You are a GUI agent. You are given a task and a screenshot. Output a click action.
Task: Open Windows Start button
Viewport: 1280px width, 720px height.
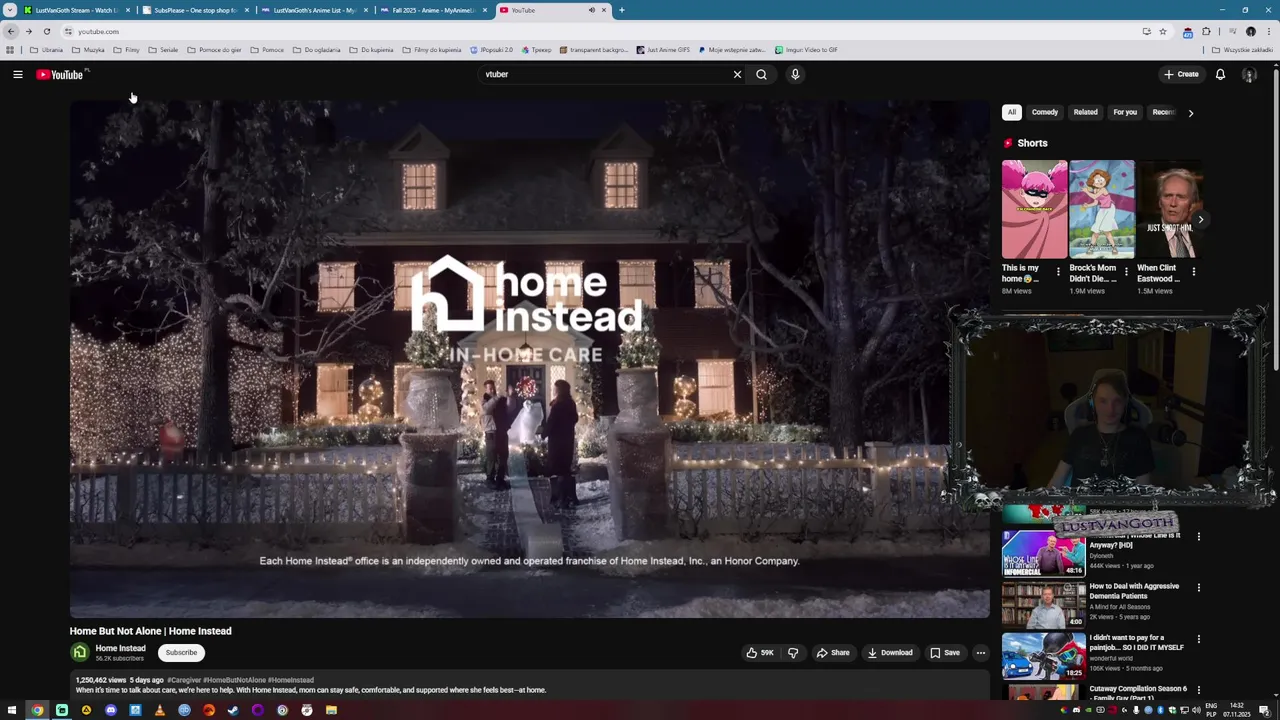(12, 710)
